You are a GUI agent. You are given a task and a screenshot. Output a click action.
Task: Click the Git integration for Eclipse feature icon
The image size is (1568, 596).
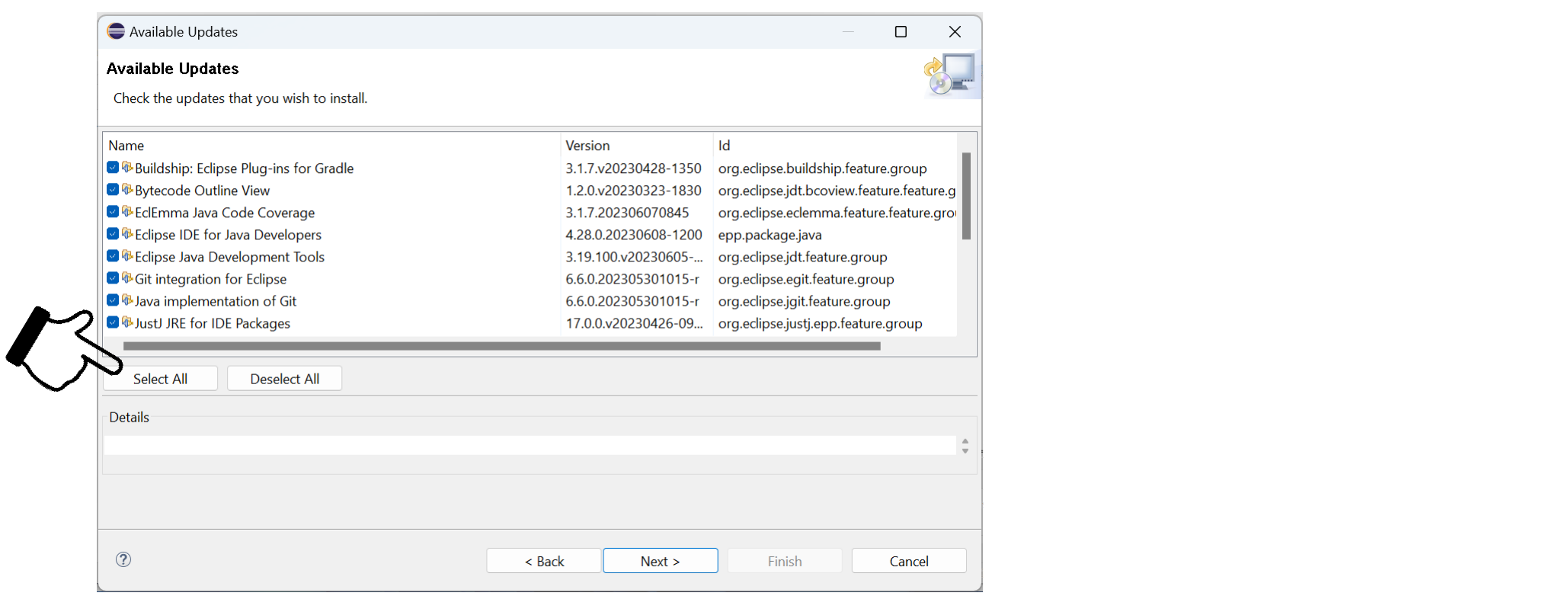[127, 278]
